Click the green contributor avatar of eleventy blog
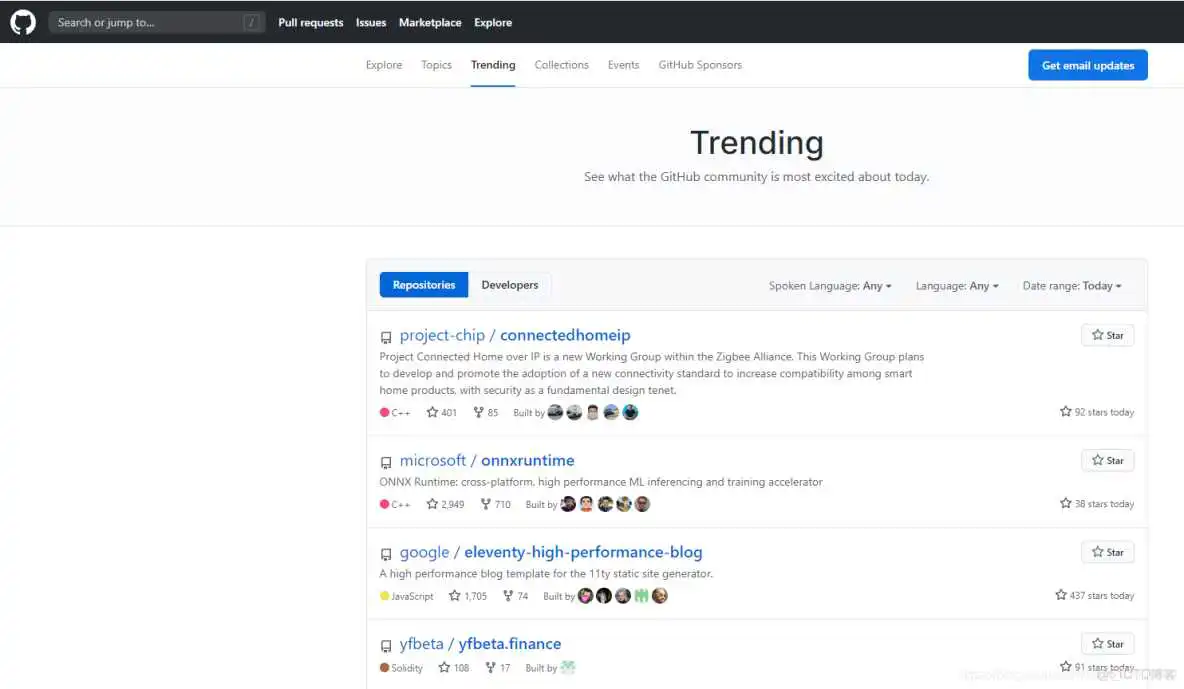 click(x=641, y=596)
